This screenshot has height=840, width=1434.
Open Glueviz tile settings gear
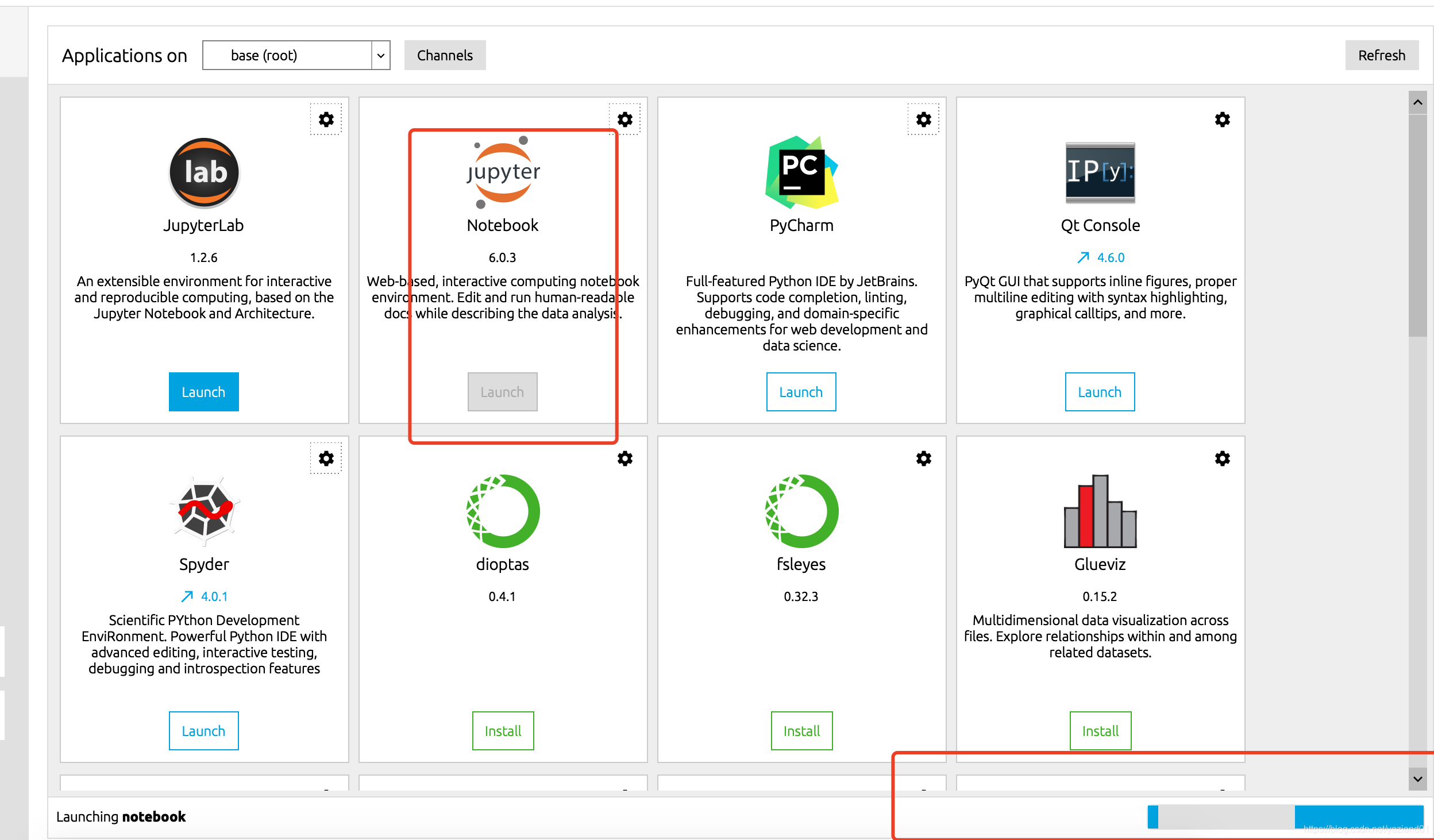pos(1222,458)
